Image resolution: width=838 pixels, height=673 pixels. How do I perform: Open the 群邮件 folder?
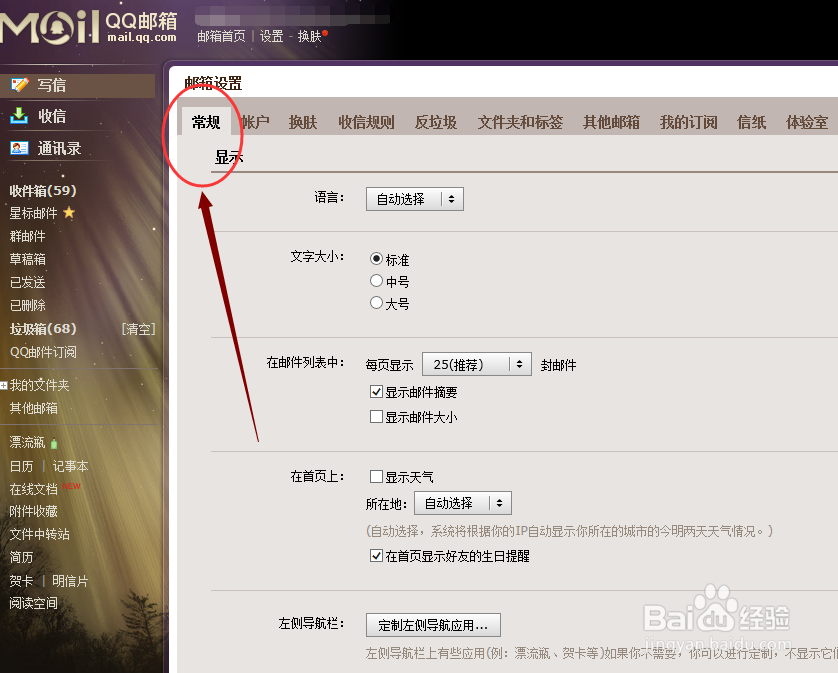tap(27, 236)
